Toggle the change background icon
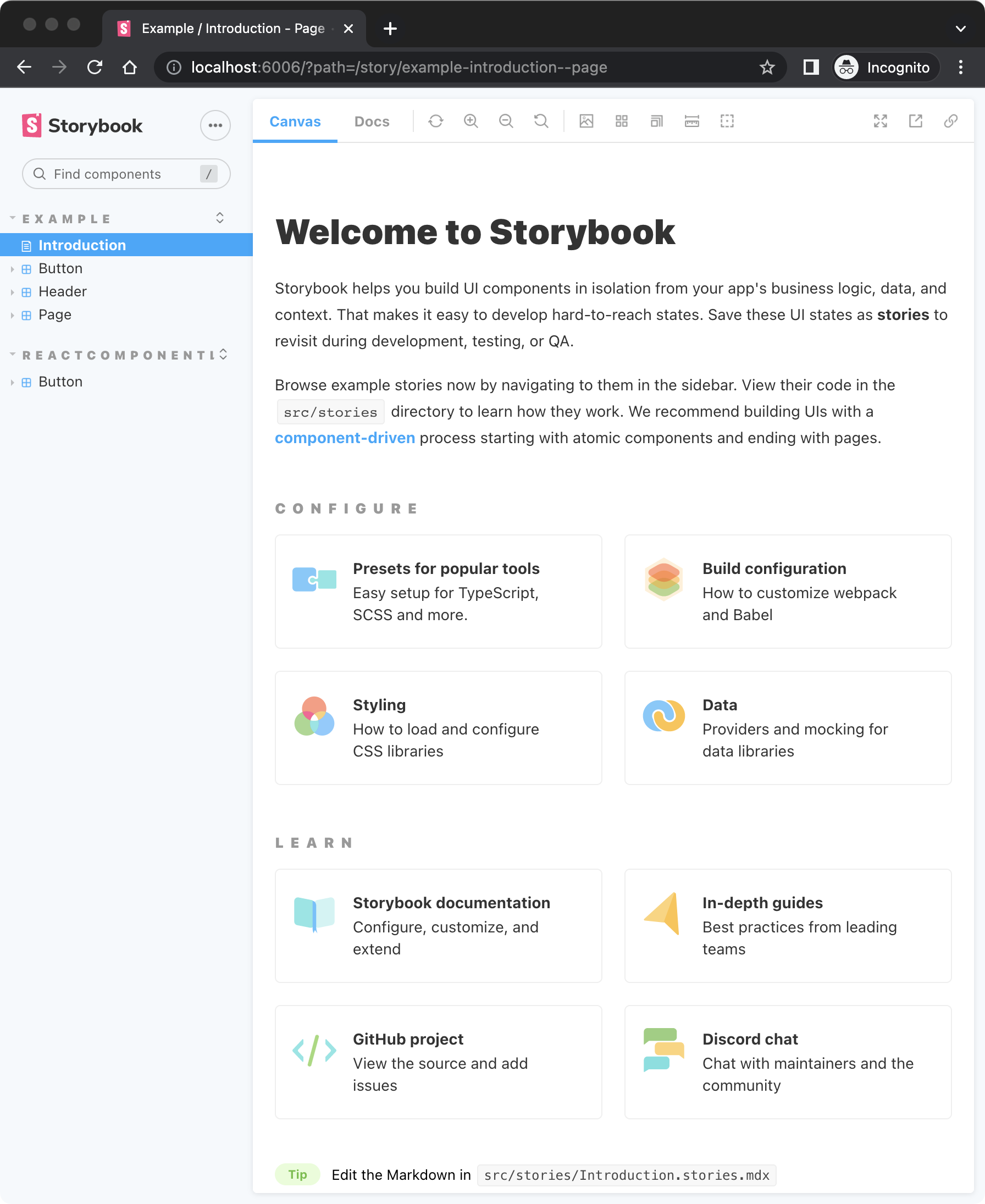The height and width of the screenshot is (1204, 985). (x=586, y=121)
